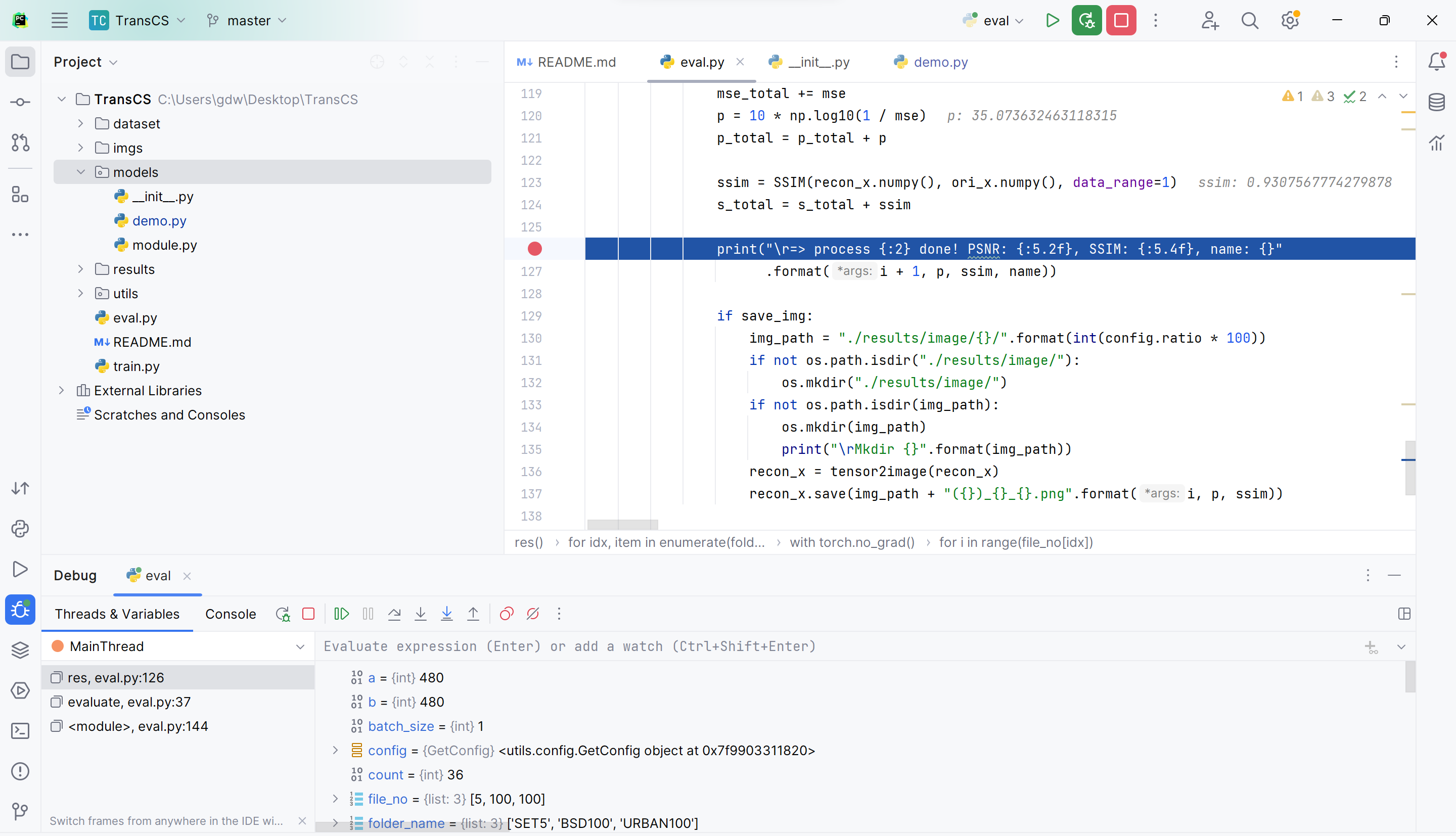Toggle Mute Breakpoints
This screenshot has height=836, width=1456.
tap(533, 614)
